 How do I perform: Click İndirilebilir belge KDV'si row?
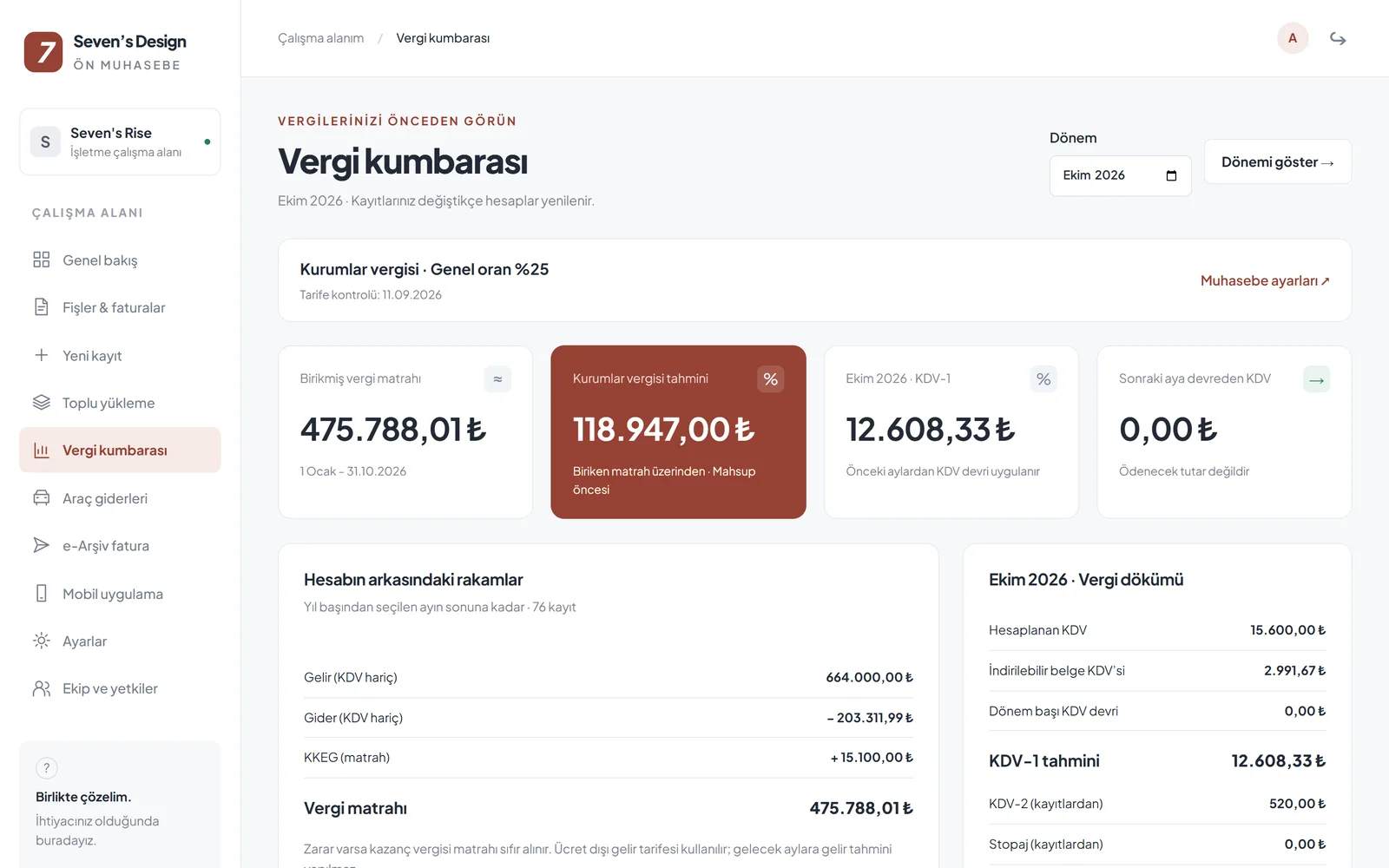1157,671
